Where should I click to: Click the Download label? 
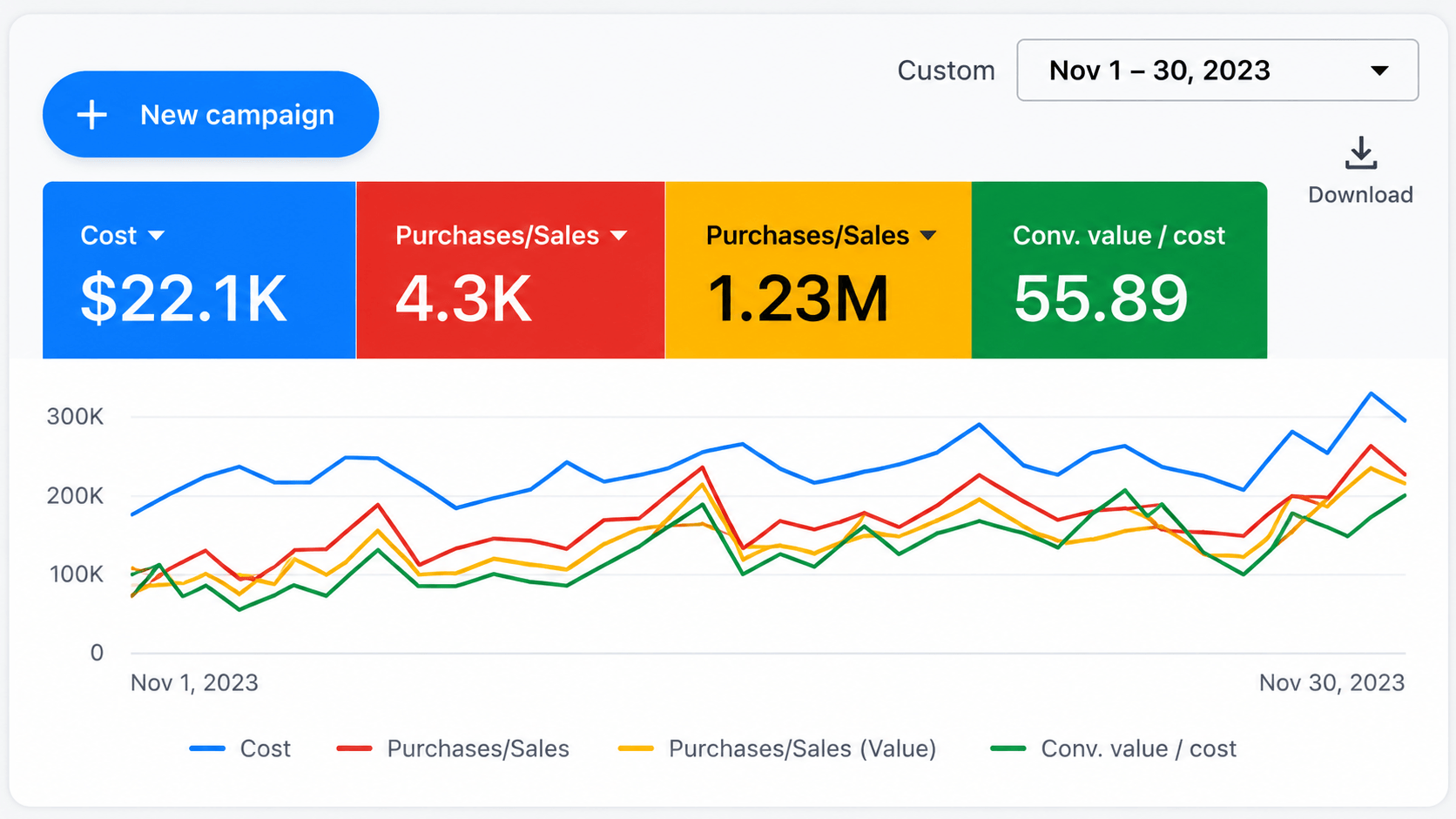[1360, 195]
